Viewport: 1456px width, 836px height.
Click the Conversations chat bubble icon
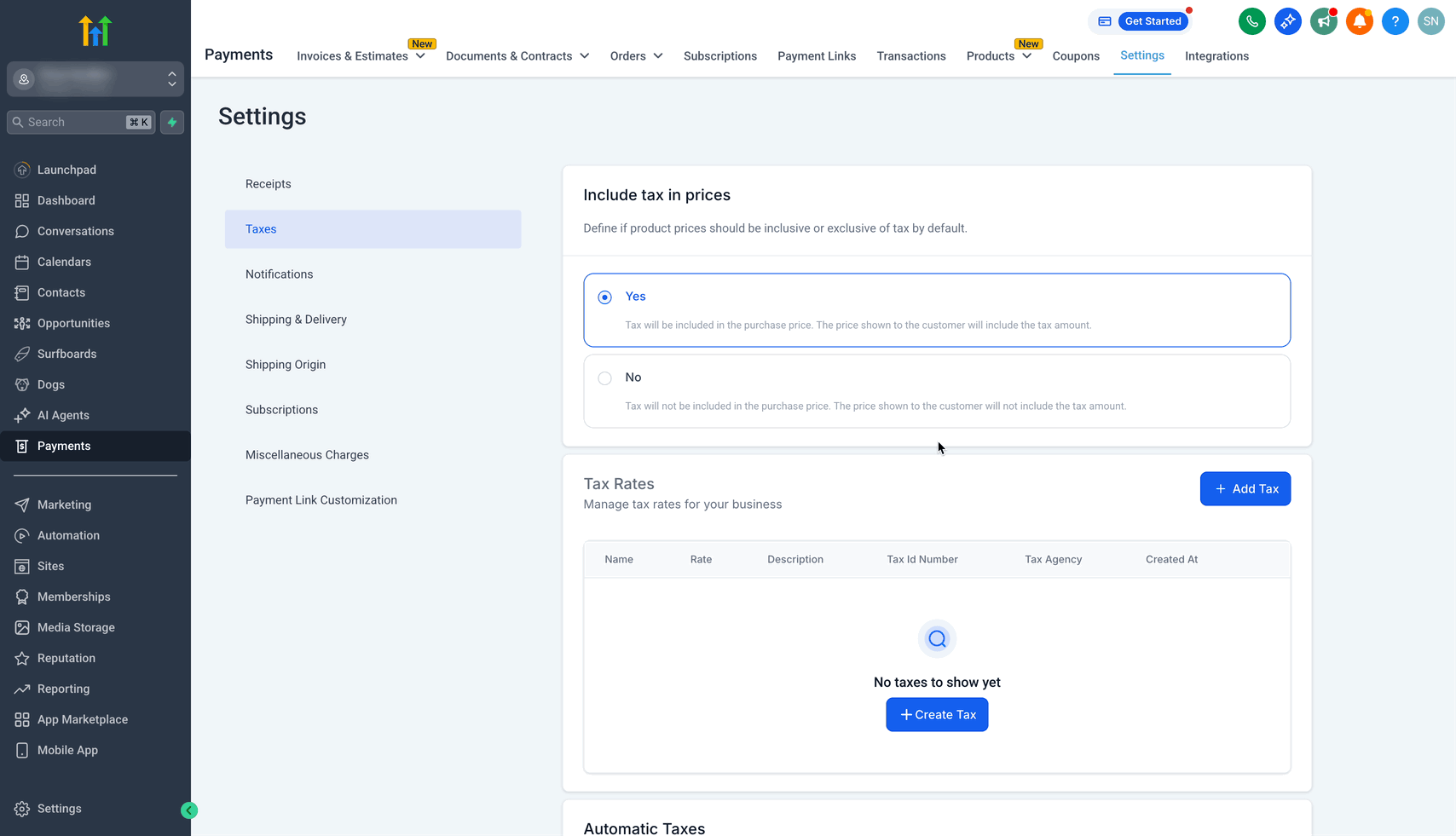coord(22,231)
